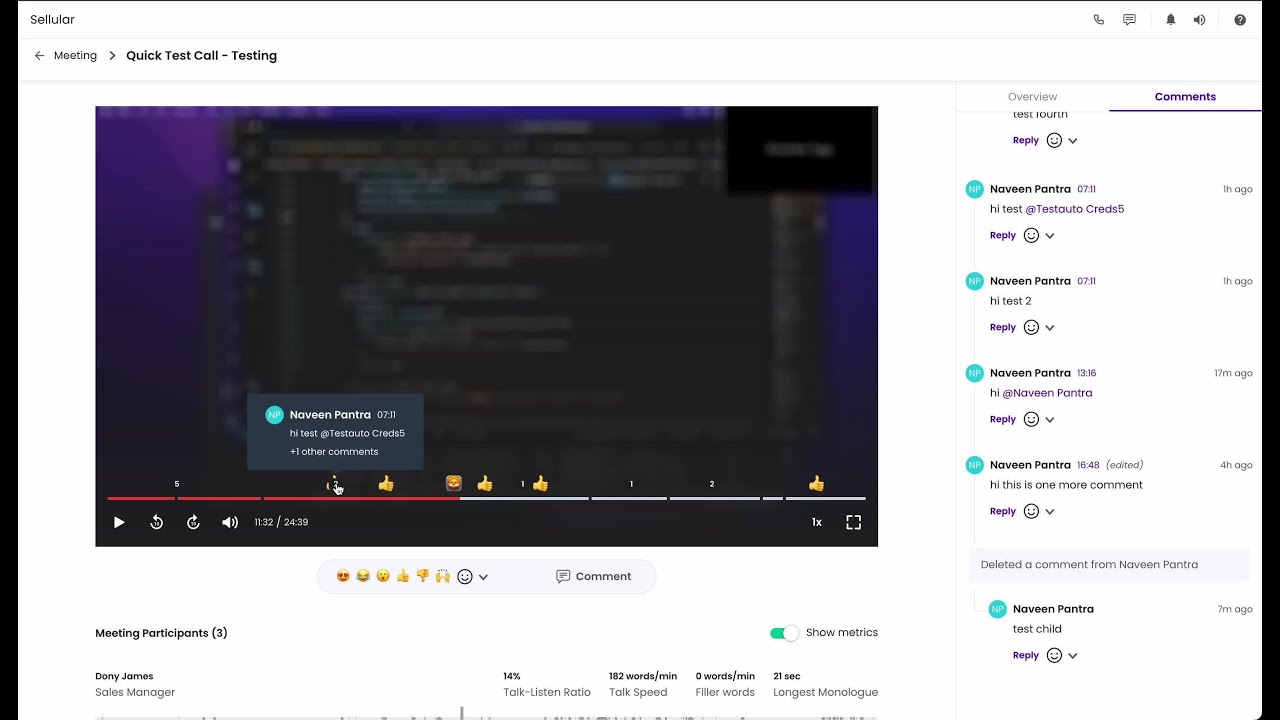Navigate to the Meeting breadcrumb
1280x720 pixels.
click(75, 56)
